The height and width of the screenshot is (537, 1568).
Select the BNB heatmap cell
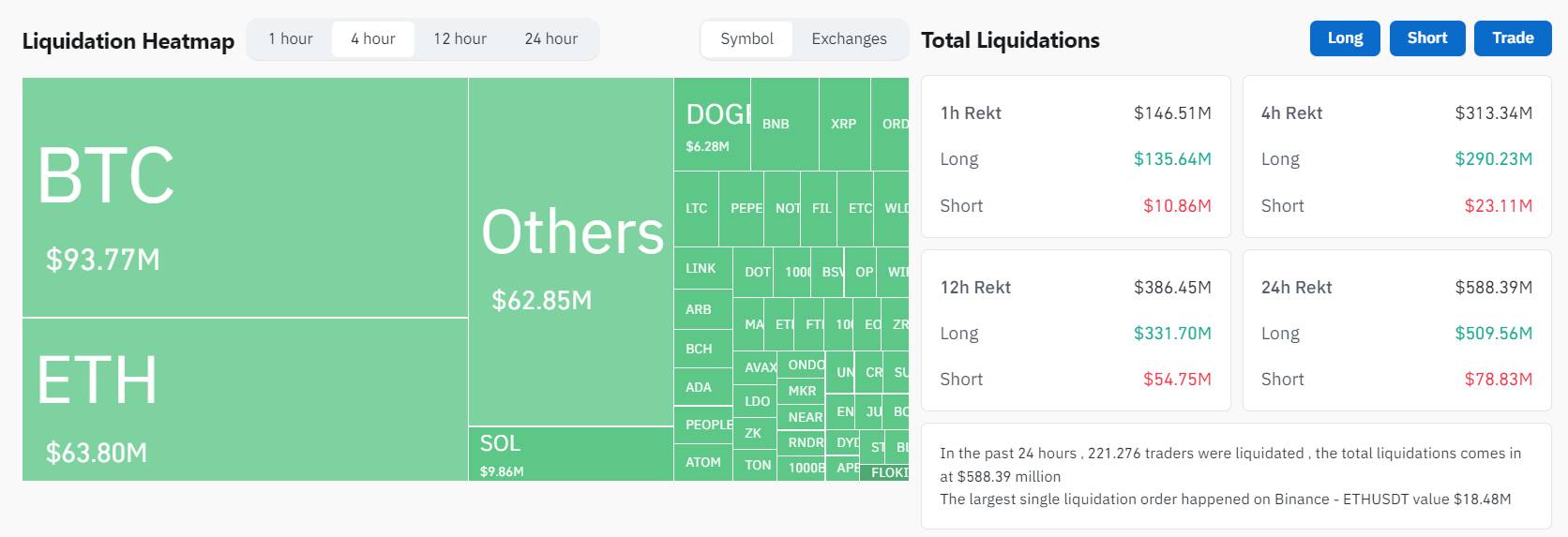pos(785,124)
